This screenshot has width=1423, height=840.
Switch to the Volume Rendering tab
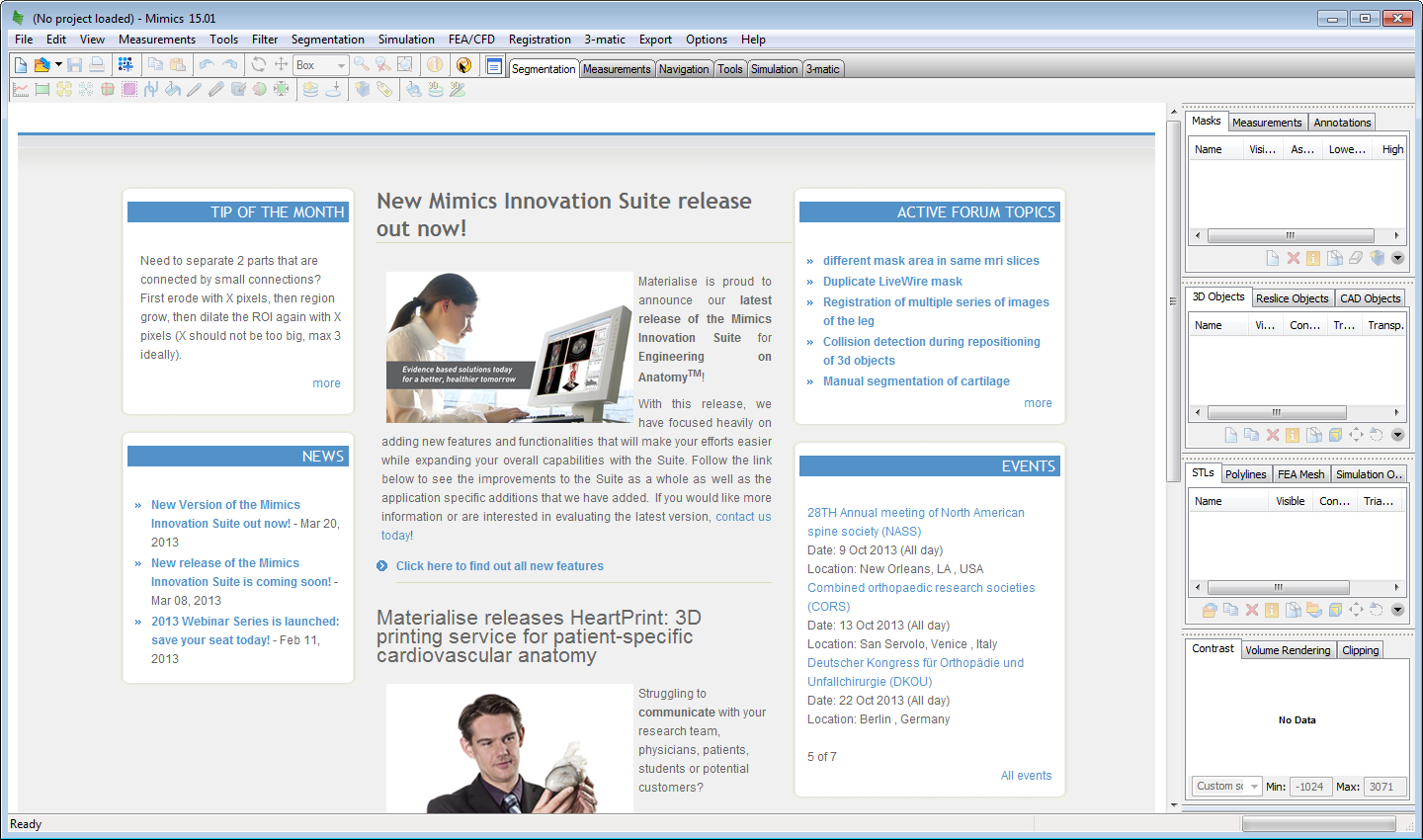1288,650
